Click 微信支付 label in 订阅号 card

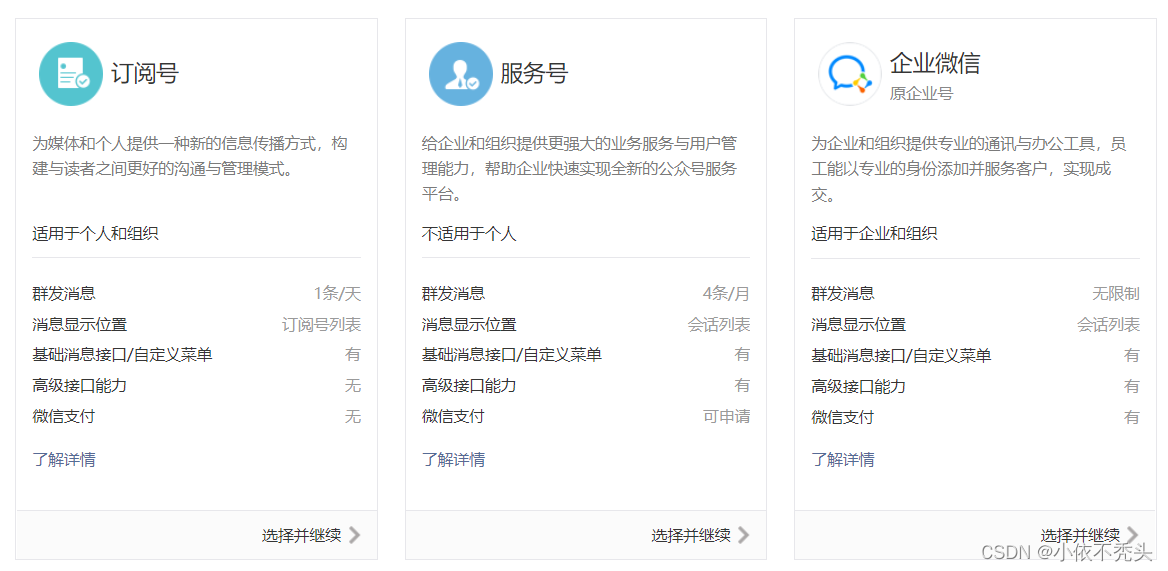(63, 416)
